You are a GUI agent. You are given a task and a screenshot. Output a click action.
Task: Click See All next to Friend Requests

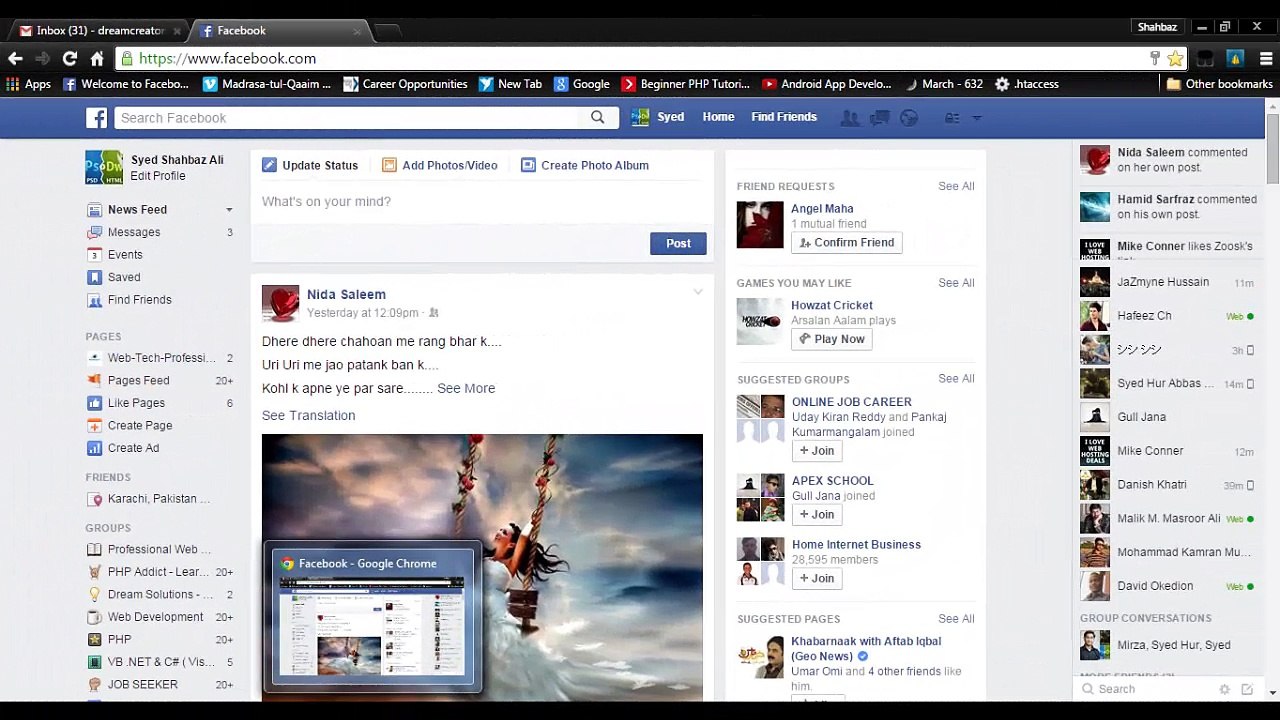pos(956,186)
